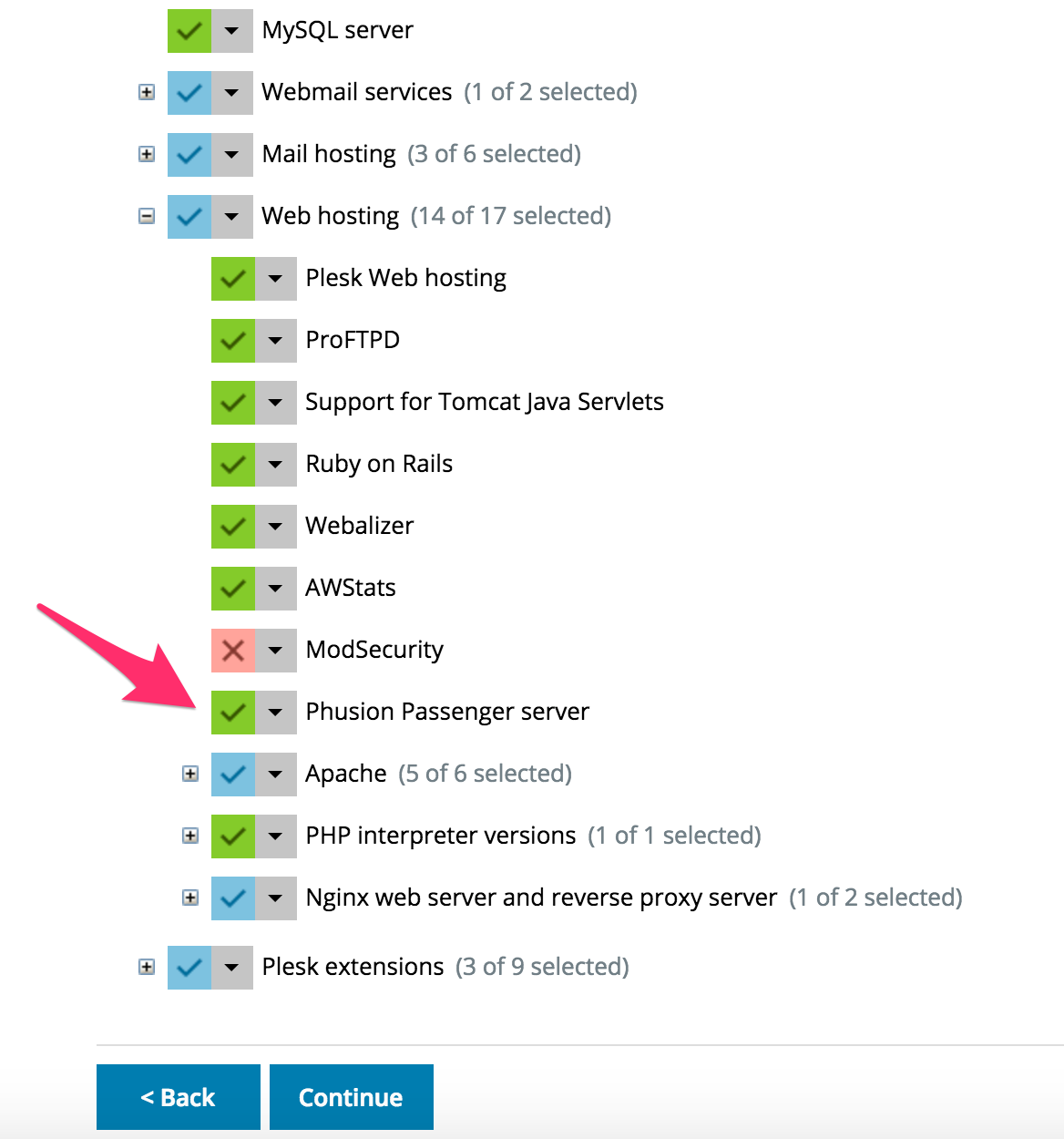1064x1139 pixels.
Task: Toggle the Apache component selection
Action: point(231,774)
